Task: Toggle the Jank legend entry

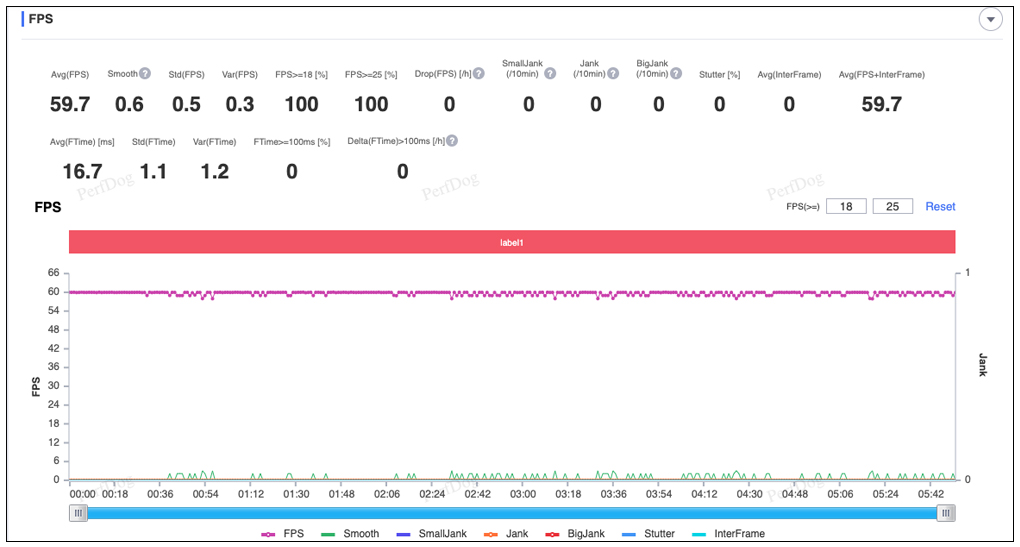Action: pos(506,534)
